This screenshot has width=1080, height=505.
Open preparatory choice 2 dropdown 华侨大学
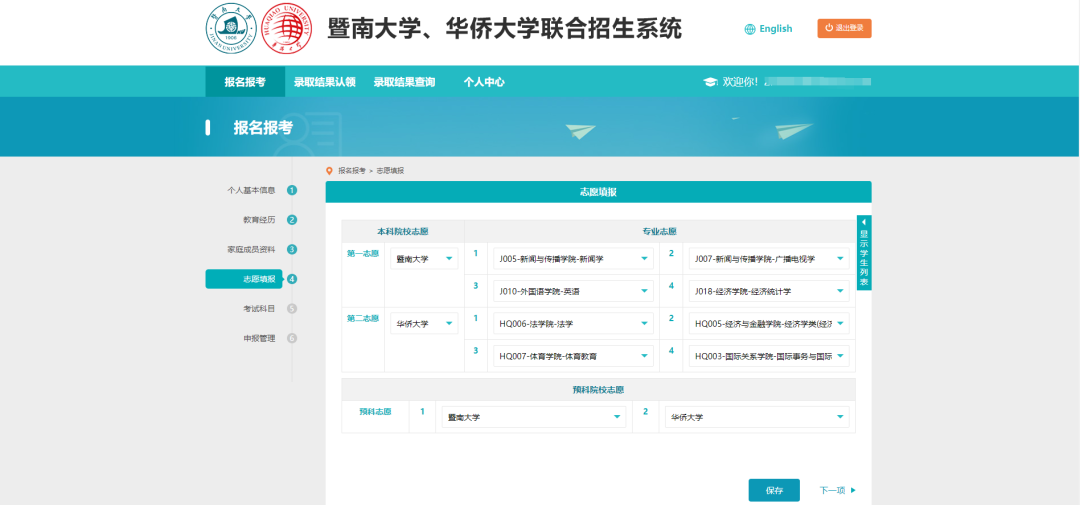(x=757, y=417)
